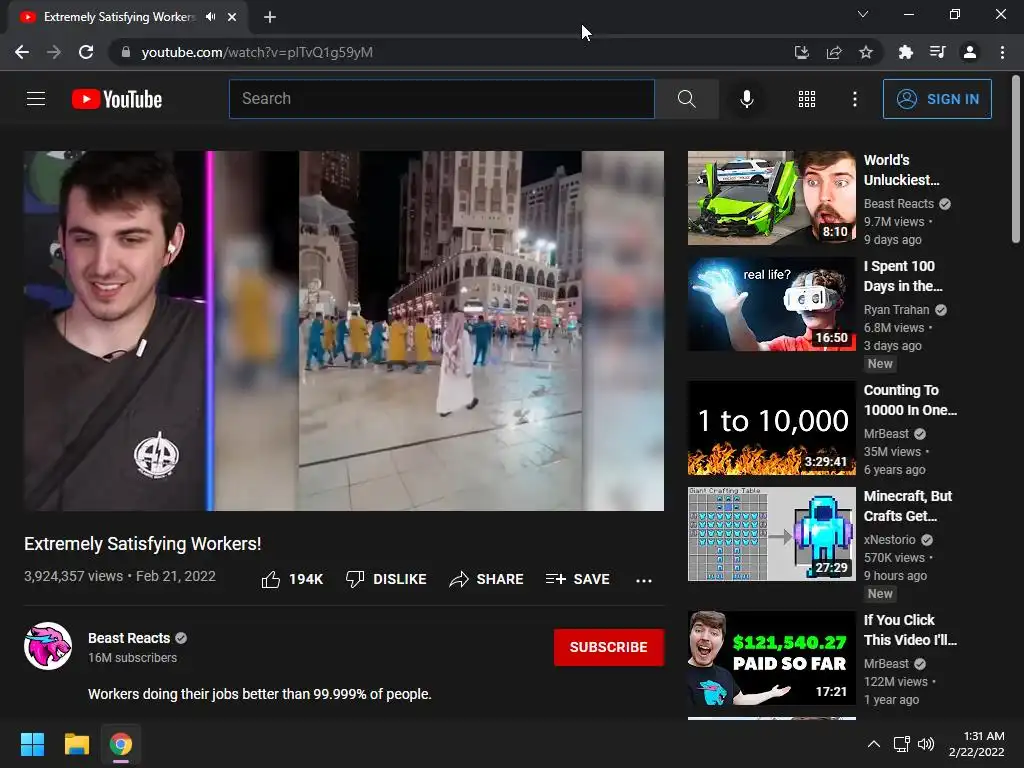1024x768 pixels.
Task: Open clock and date in taskbar
Action: (x=976, y=744)
